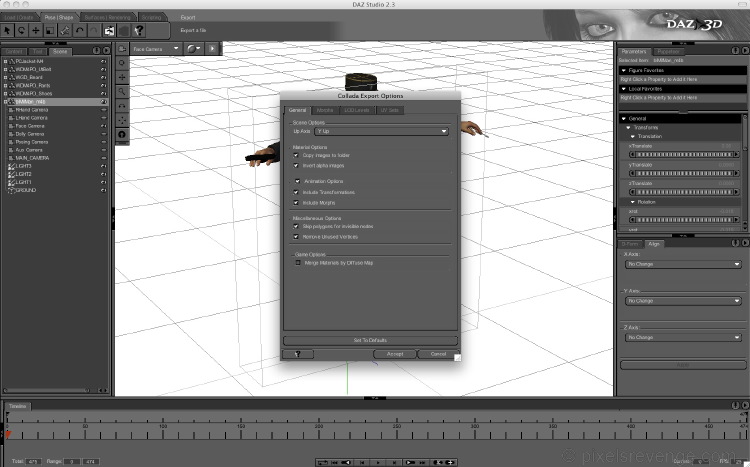Click the viewport play/render arrow button

(212, 49)
